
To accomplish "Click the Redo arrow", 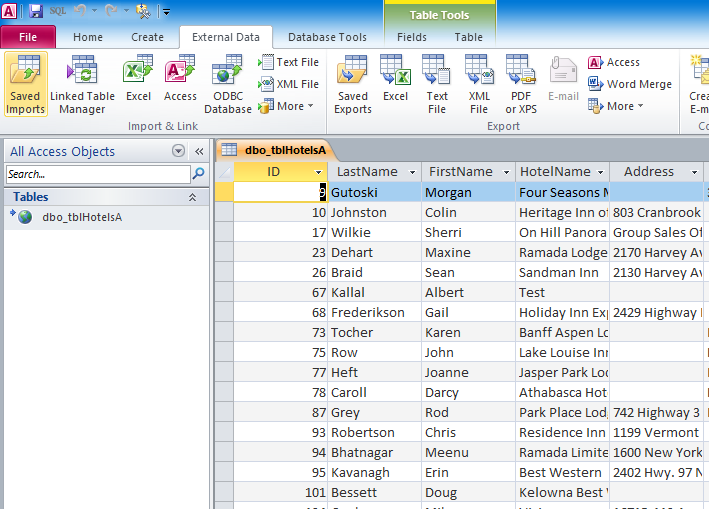I will [x=111, y=10].
